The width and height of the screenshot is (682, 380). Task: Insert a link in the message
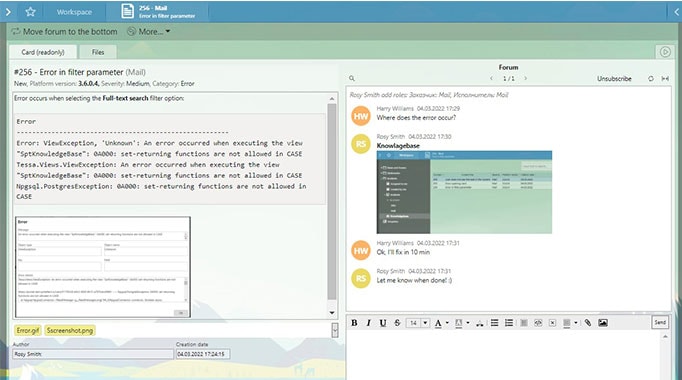pos(538,323)
